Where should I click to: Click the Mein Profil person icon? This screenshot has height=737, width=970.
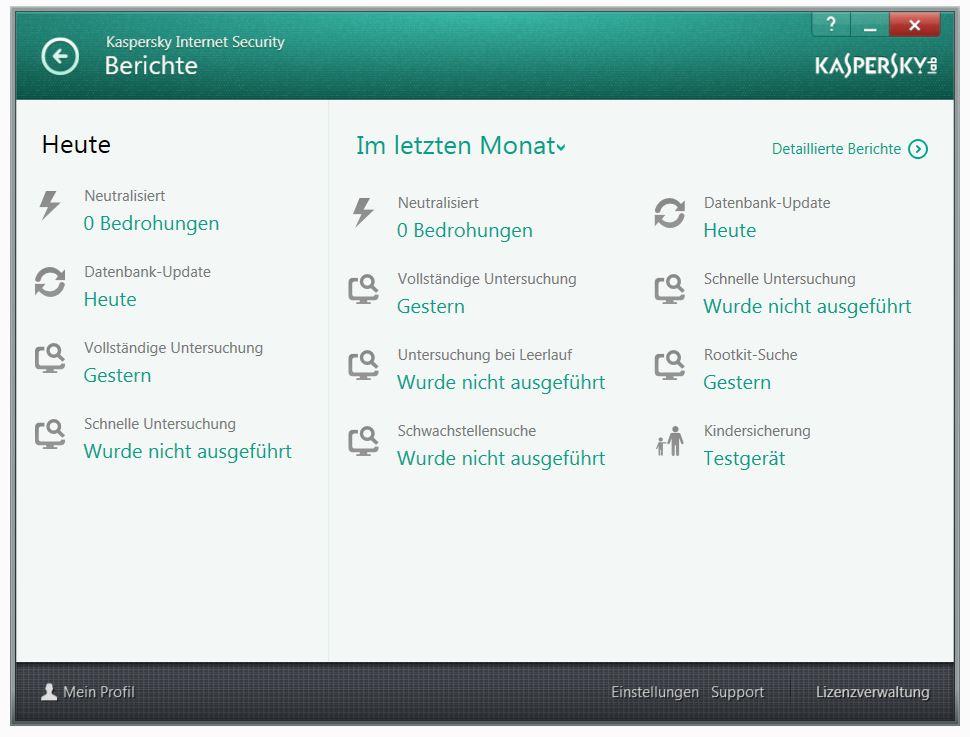pyautogui.click(x=49, y=692)
